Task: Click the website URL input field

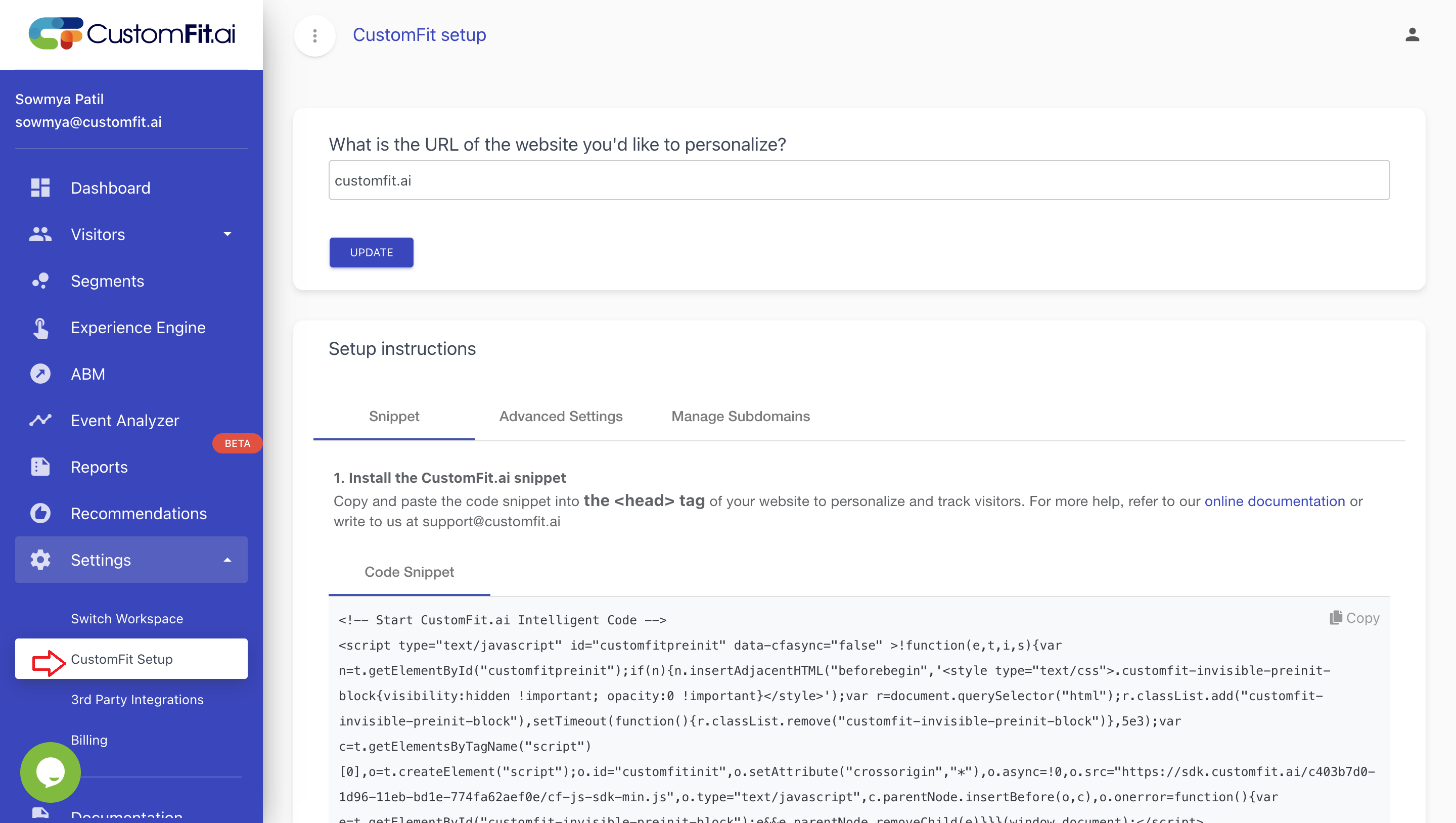Action: [x=858, y=180]
